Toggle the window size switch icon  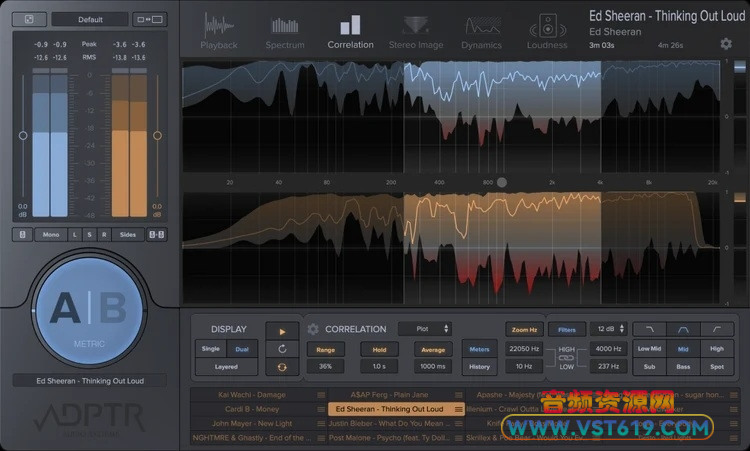[x=150, y=19]
